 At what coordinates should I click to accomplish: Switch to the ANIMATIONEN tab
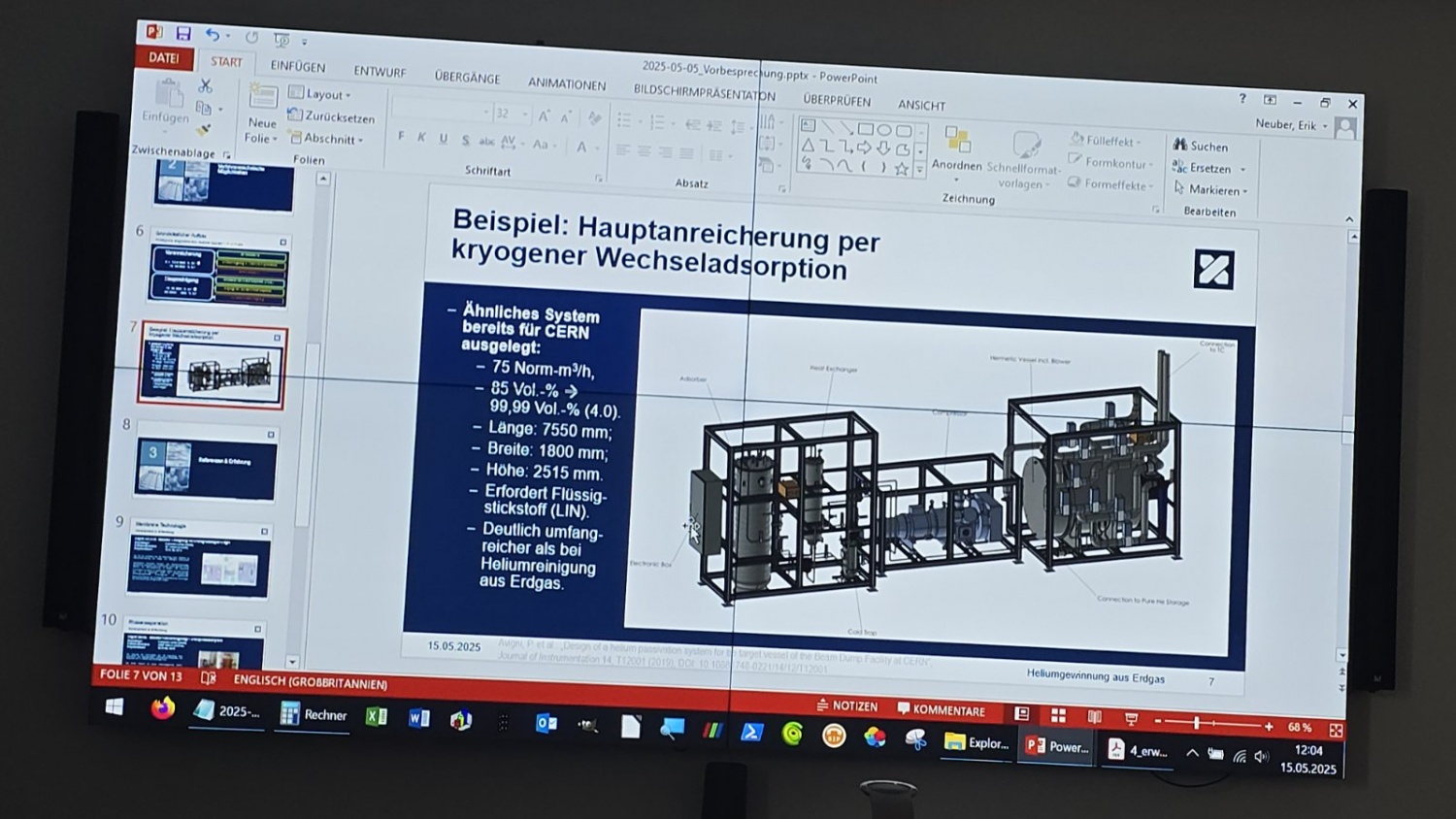click(x=567, y=84)
